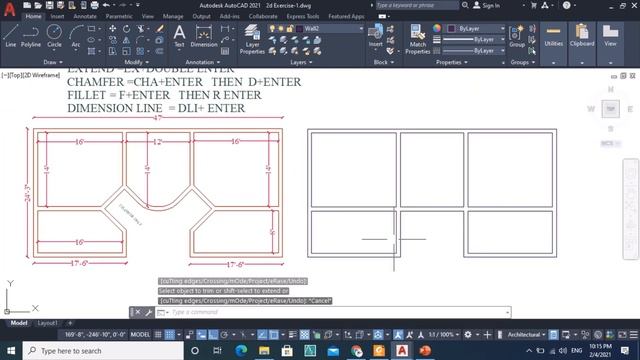Toggle polar tracking in status bar
Screen dimensions: 640x360
pos(224,335)
